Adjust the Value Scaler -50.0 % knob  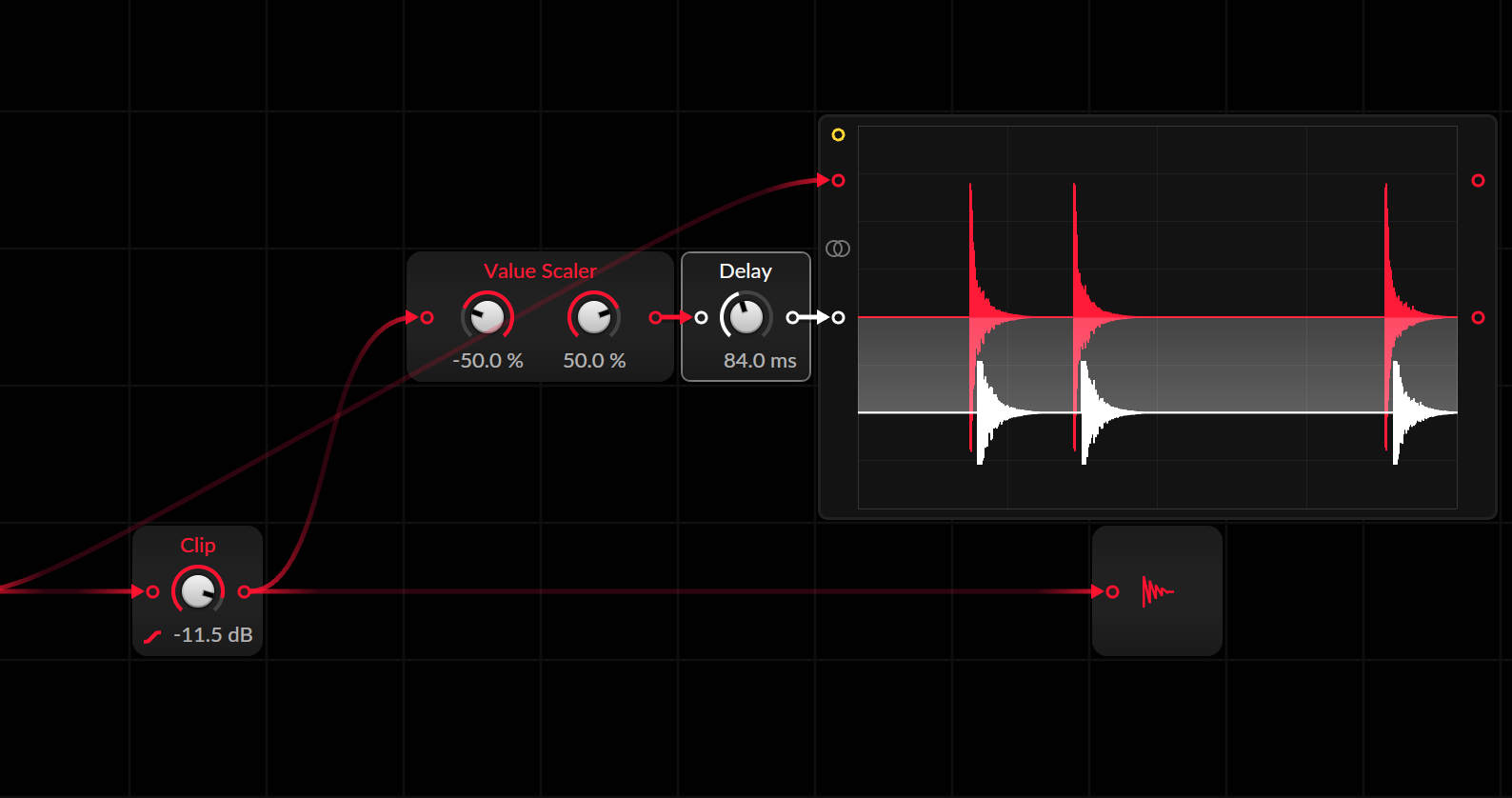coord(487,317)
